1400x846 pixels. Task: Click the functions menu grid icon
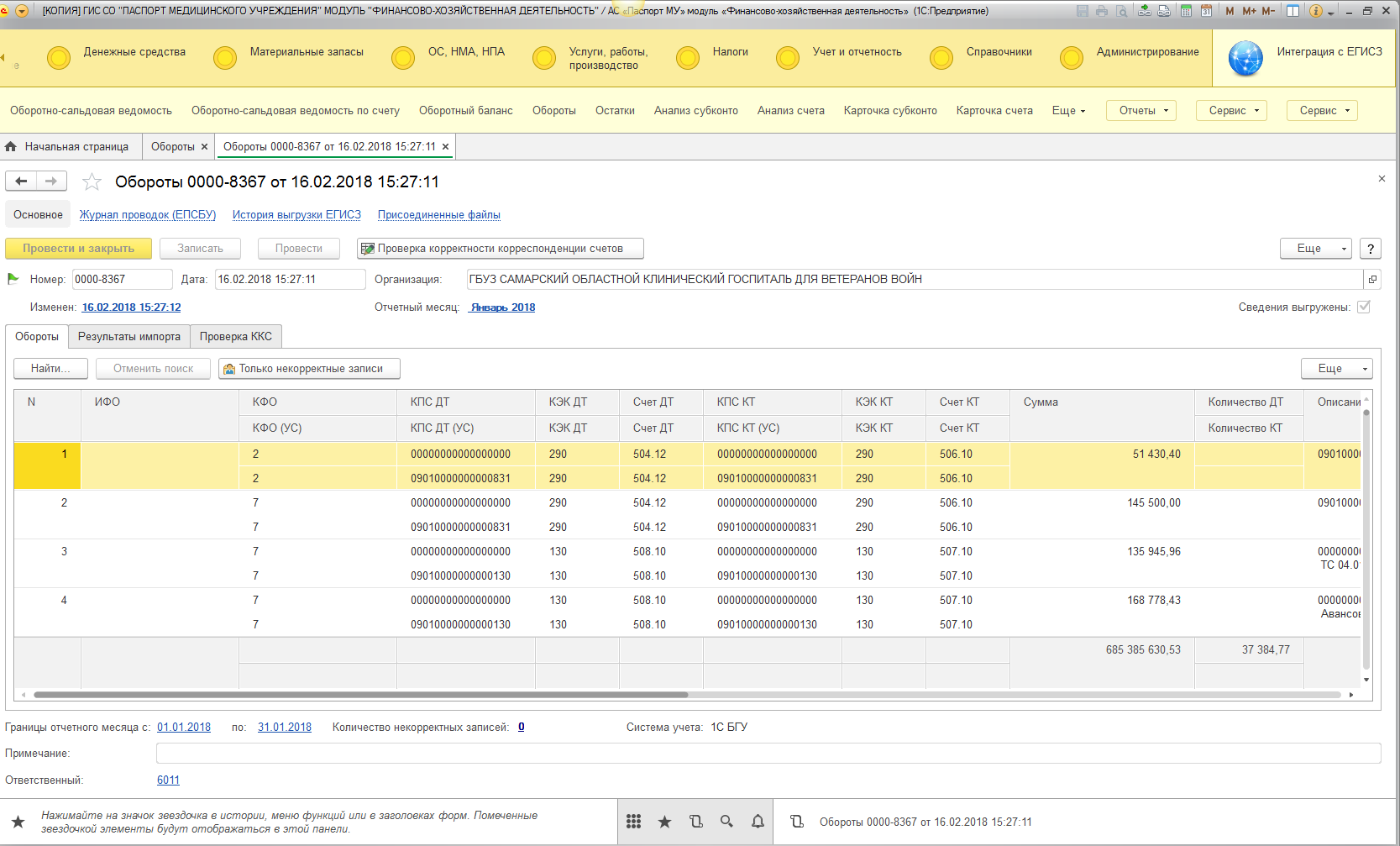[634, 822]
